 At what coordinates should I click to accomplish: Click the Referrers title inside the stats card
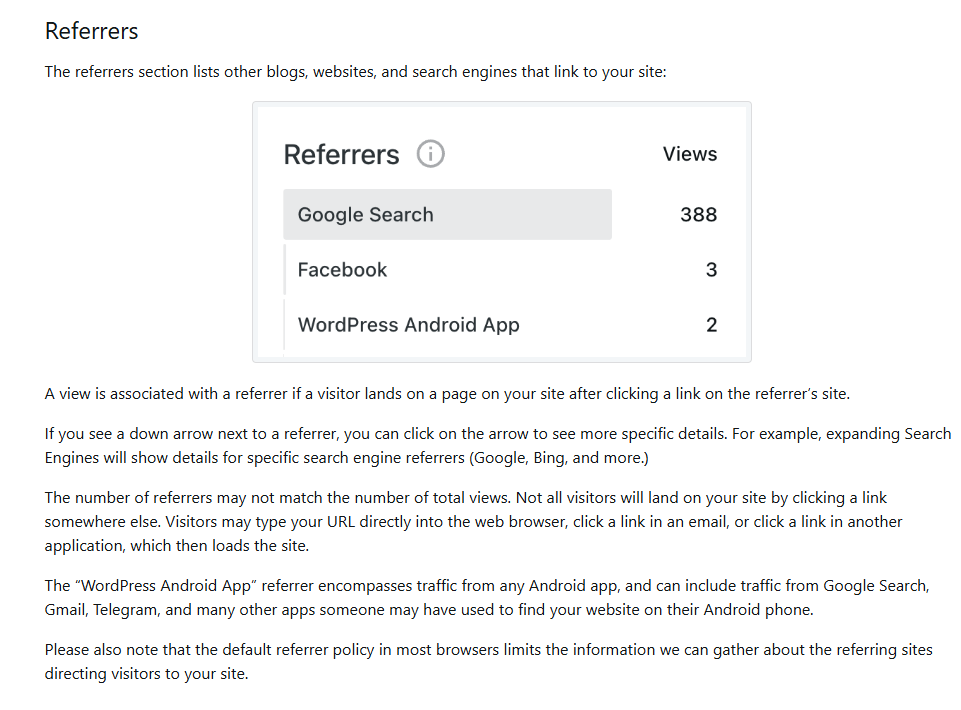tap(341, 155)
